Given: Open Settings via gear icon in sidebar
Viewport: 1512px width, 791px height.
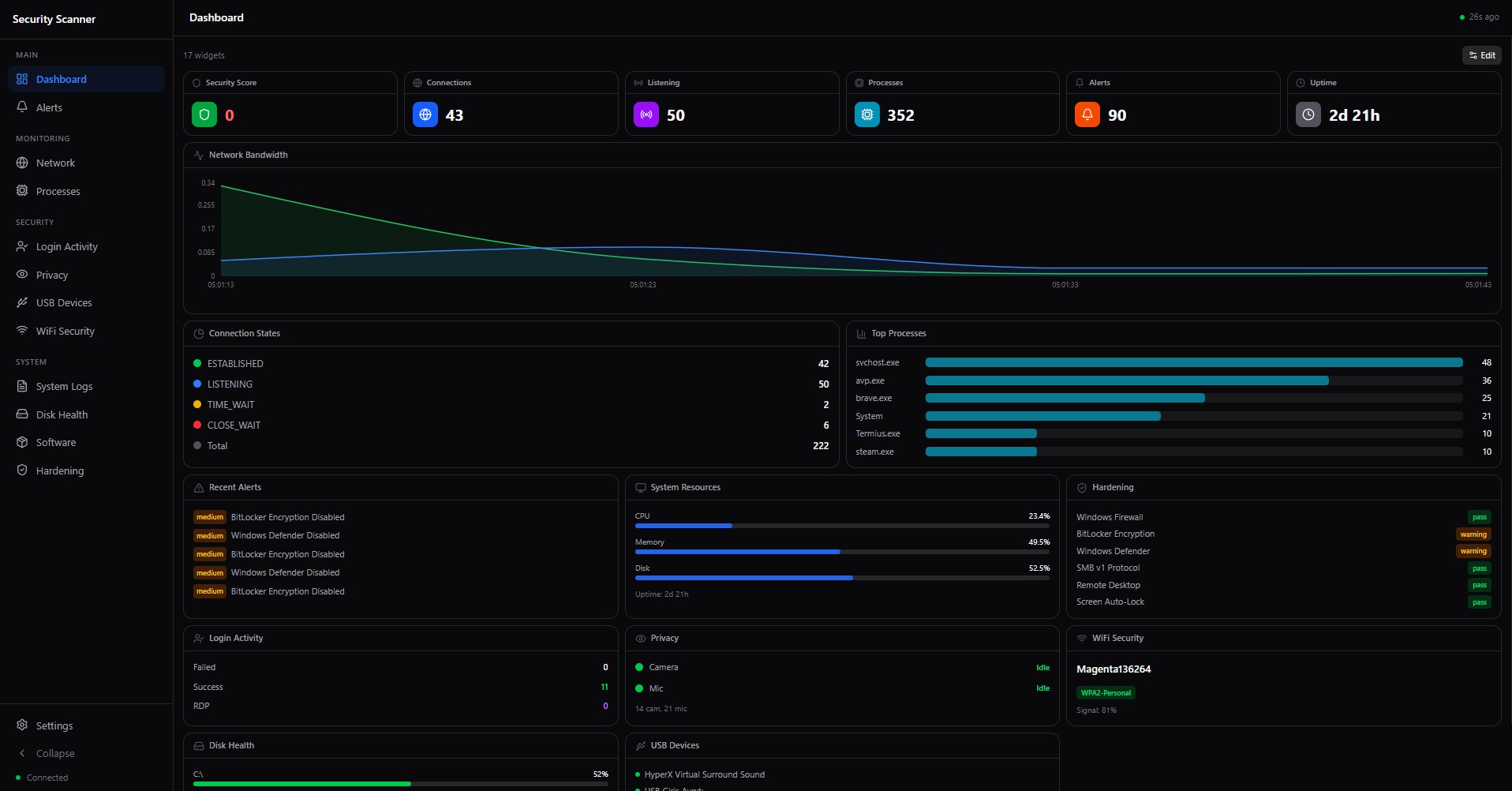Looking at the screenshot, I should pyautogui.click(x=22, y=725).
